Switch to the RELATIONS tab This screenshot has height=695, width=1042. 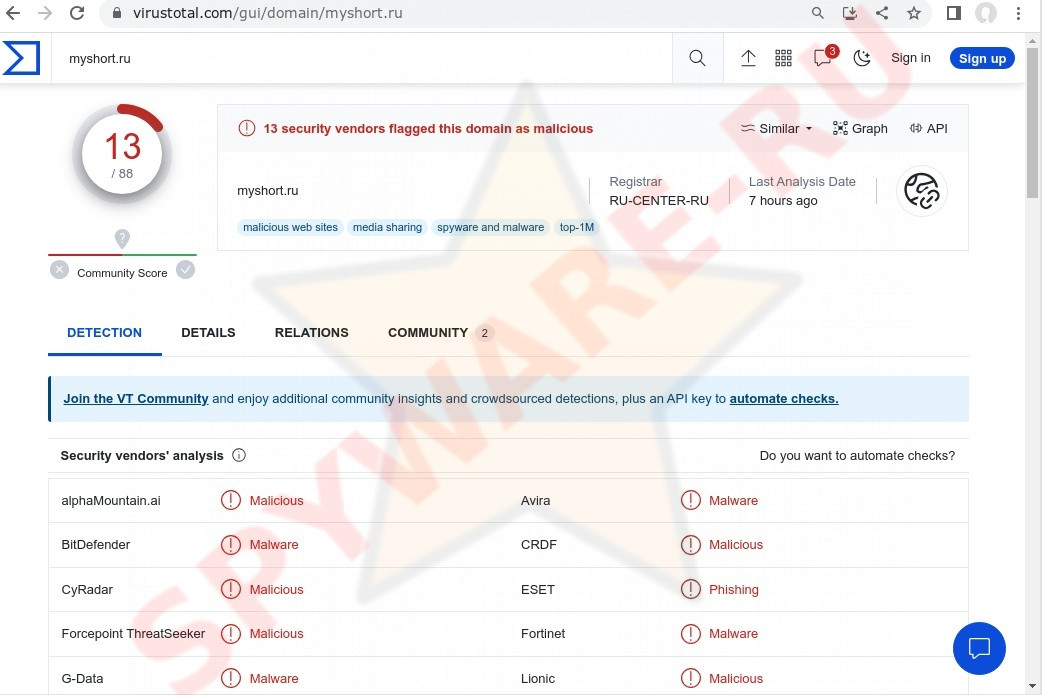click(x=312, y=333)
